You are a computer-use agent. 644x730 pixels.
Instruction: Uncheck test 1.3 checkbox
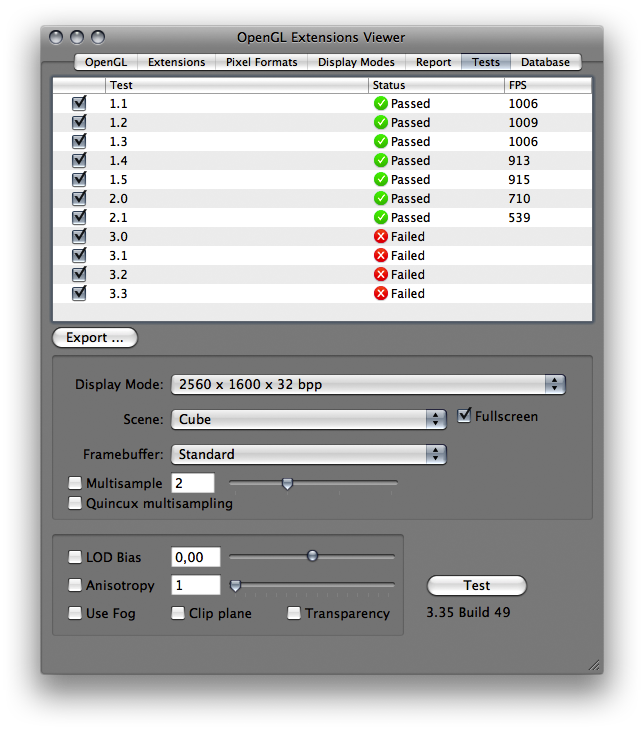79,142
